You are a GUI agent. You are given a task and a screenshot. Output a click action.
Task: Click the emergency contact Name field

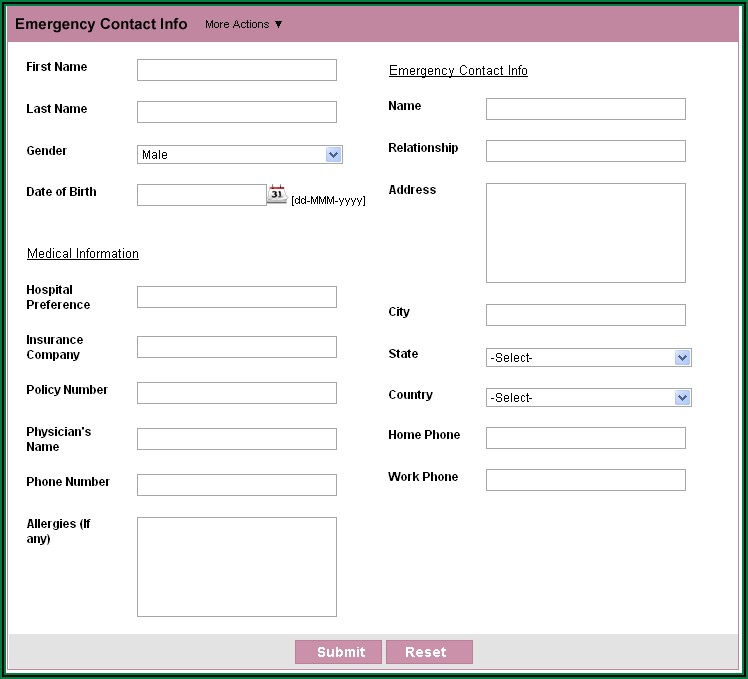tap(585, 109)
